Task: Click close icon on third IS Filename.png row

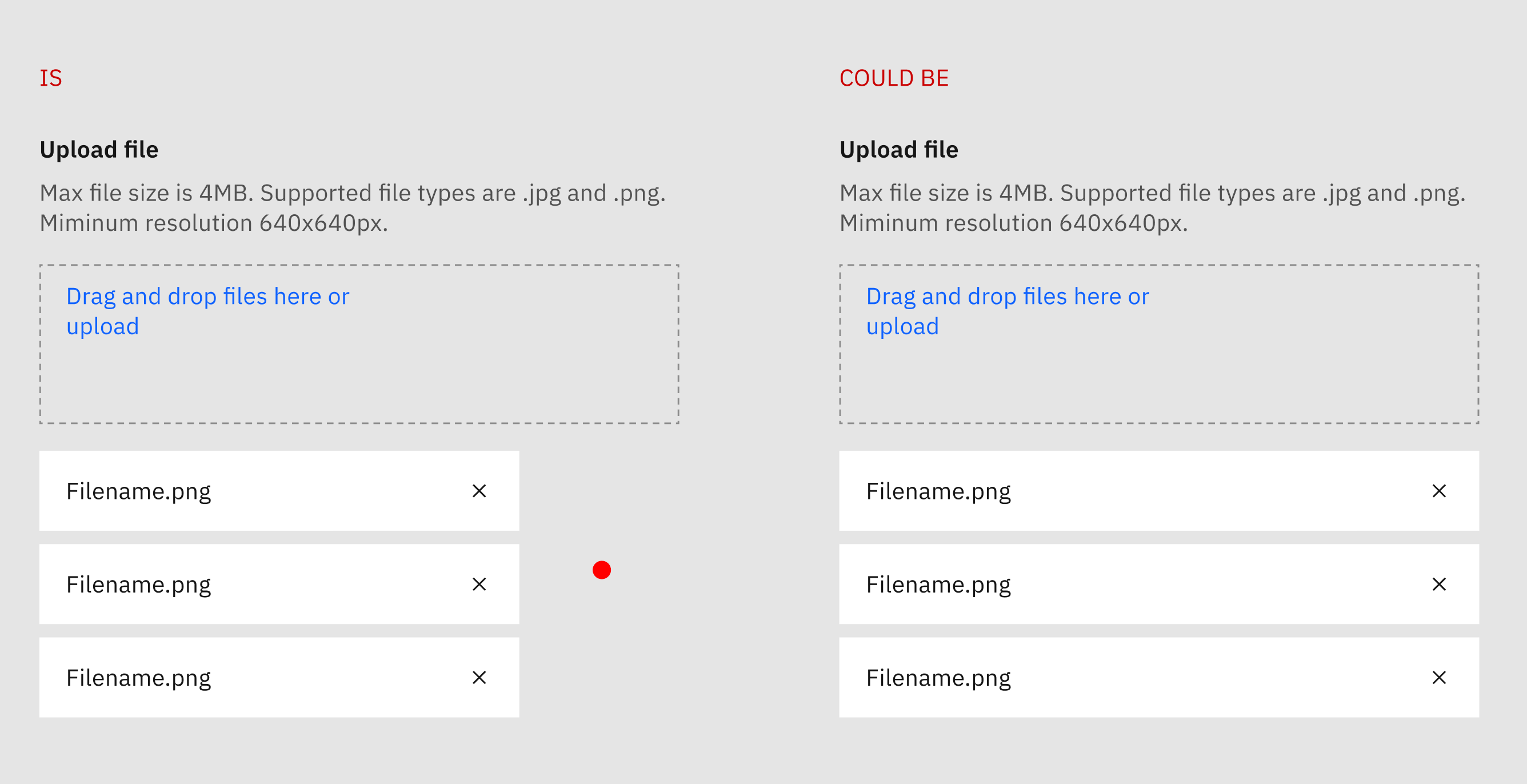Action: point(478,677)
